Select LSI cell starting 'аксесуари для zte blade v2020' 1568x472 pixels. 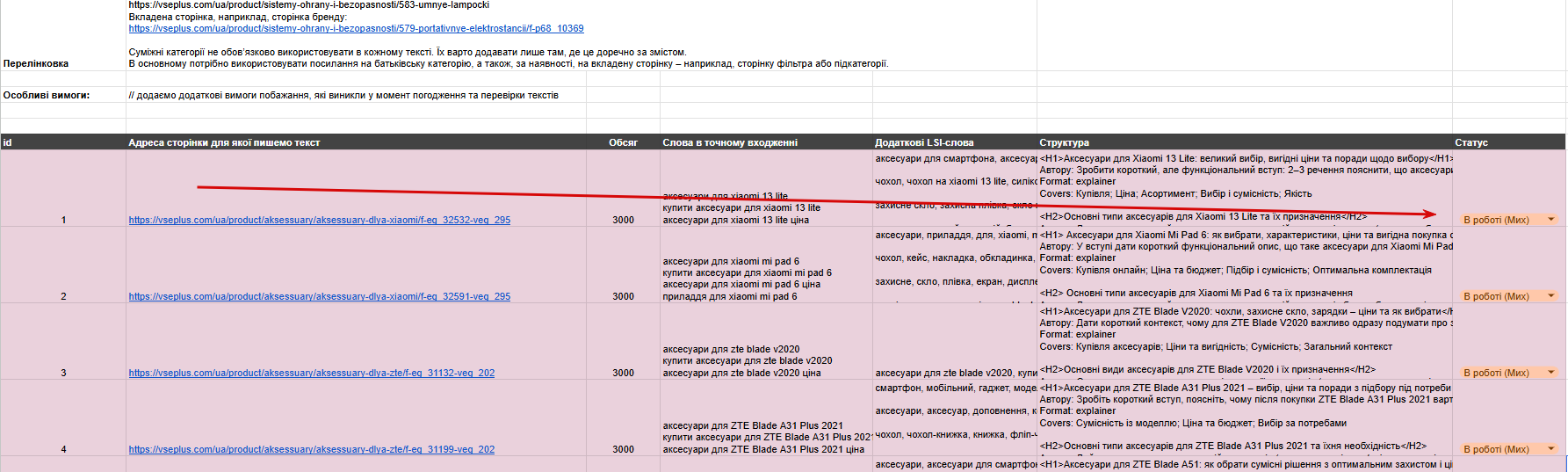955,341
